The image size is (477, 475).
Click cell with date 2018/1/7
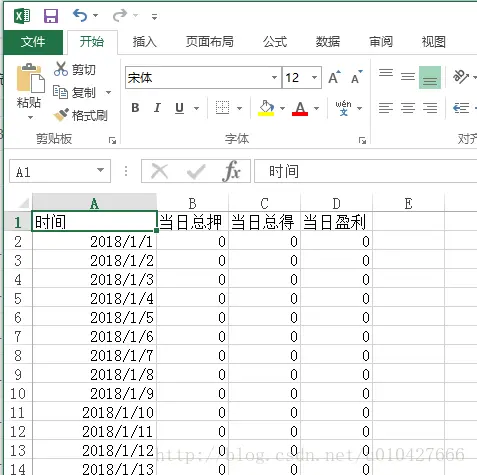tap(94, 355)
